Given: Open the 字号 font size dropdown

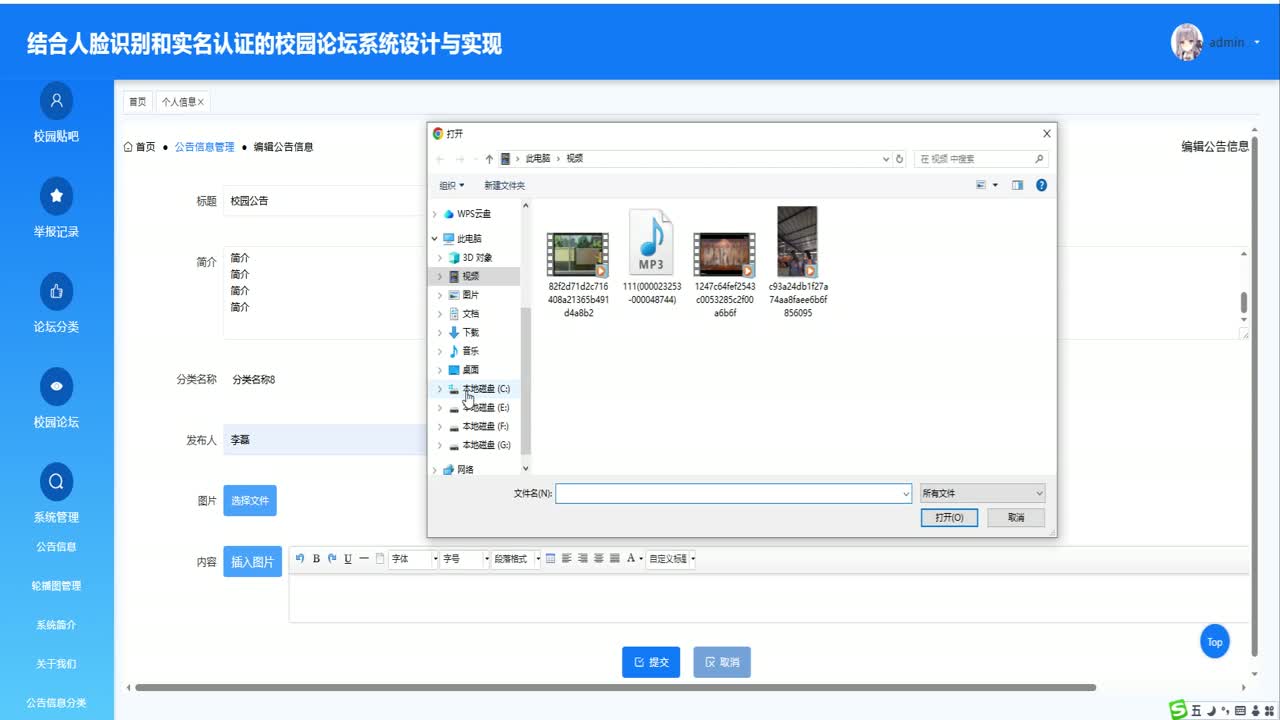Looking at the screenshot, I should click(x=466, y=559).
